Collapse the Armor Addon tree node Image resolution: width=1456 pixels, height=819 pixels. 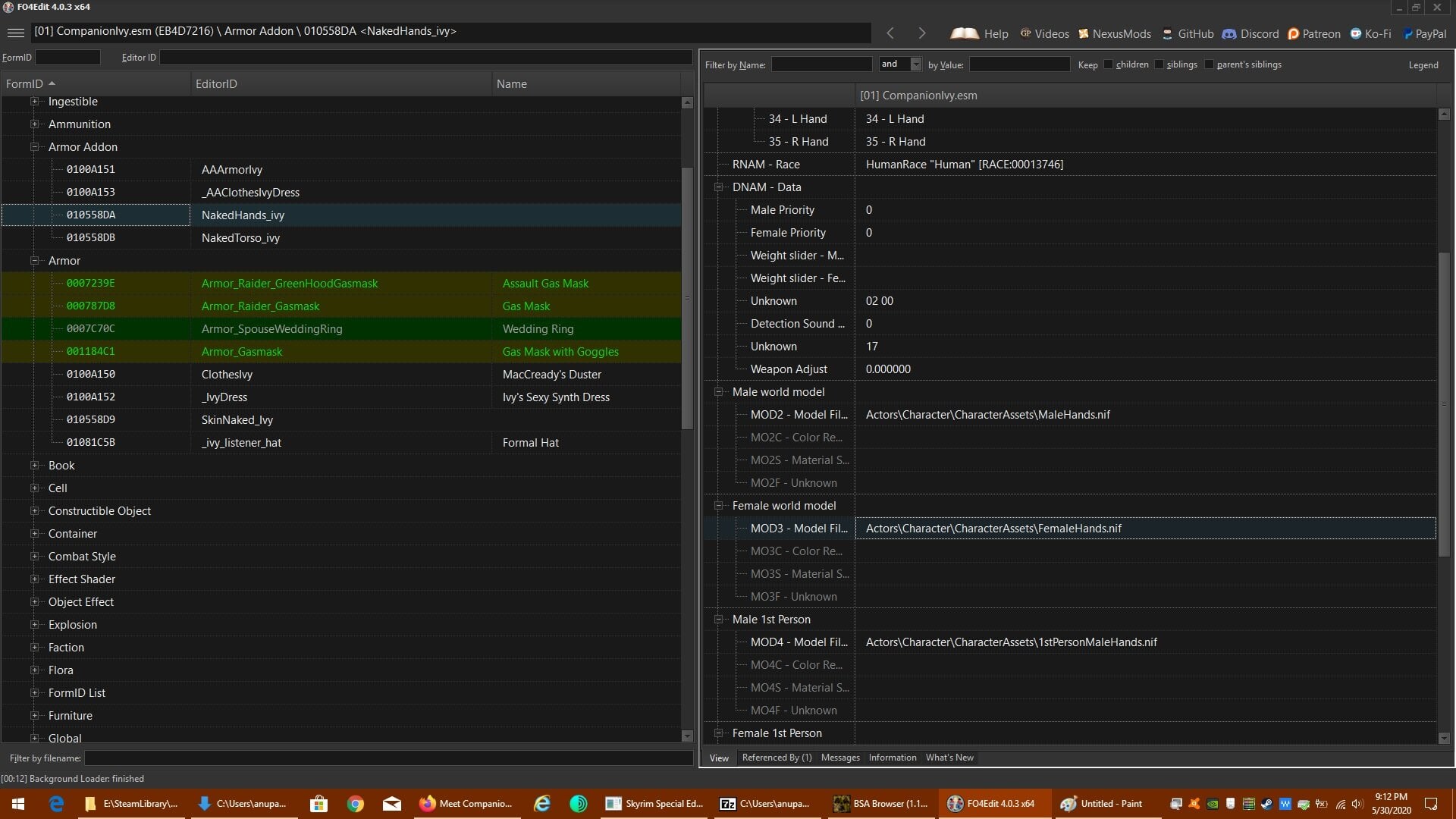click(x=34, y=147)
